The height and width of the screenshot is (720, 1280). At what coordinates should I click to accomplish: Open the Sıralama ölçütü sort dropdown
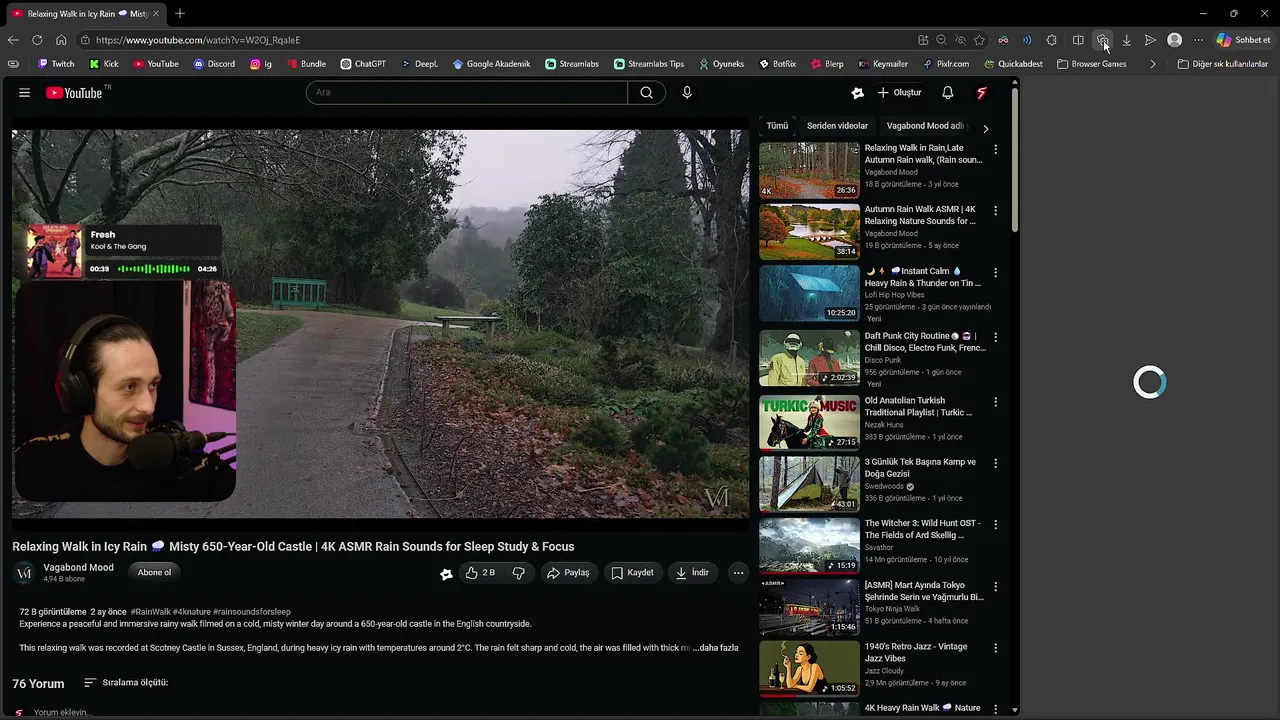(126, 683)
